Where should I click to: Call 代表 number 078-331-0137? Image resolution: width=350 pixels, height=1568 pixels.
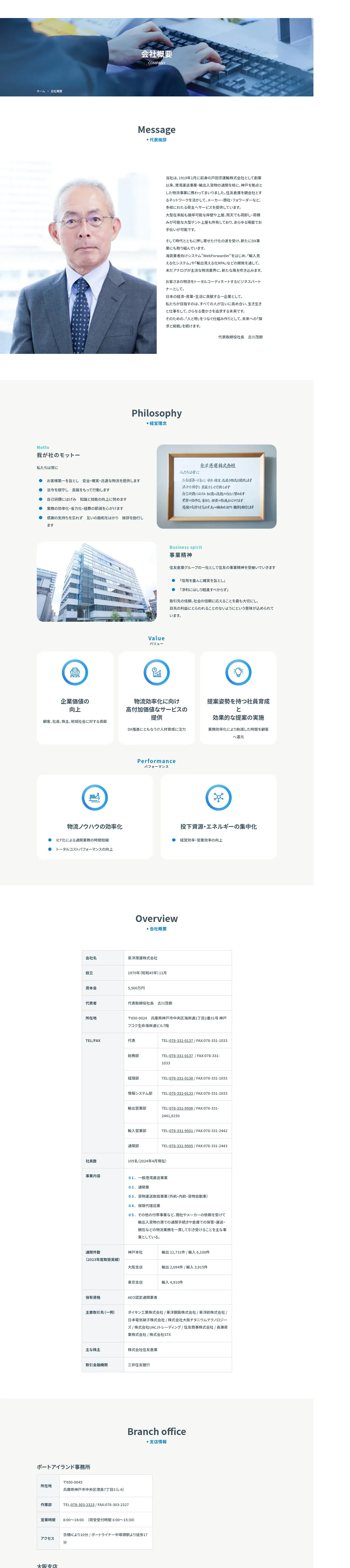coord(181,1040)
